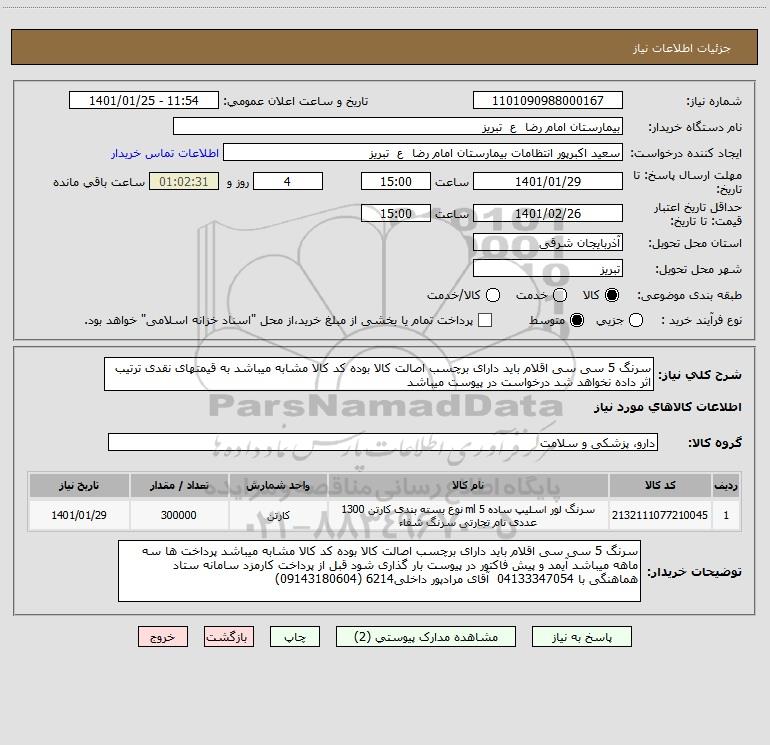Click the اطلاعات کالاهای مورد نیاز heading
The image size is (770, 745).
tap(667, 407)
